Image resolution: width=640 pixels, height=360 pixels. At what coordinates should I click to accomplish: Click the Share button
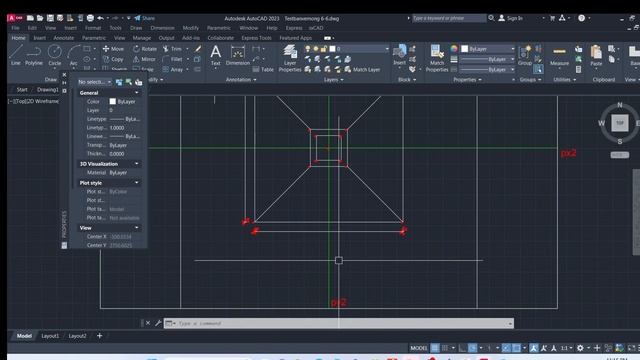[144, 18]
